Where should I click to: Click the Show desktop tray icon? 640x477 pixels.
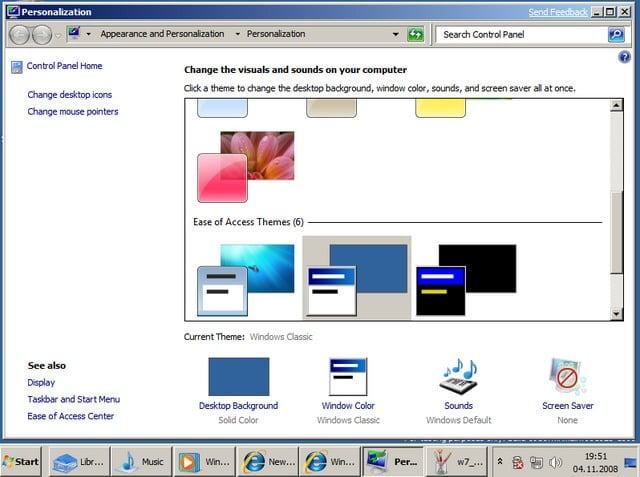[631, 462]
